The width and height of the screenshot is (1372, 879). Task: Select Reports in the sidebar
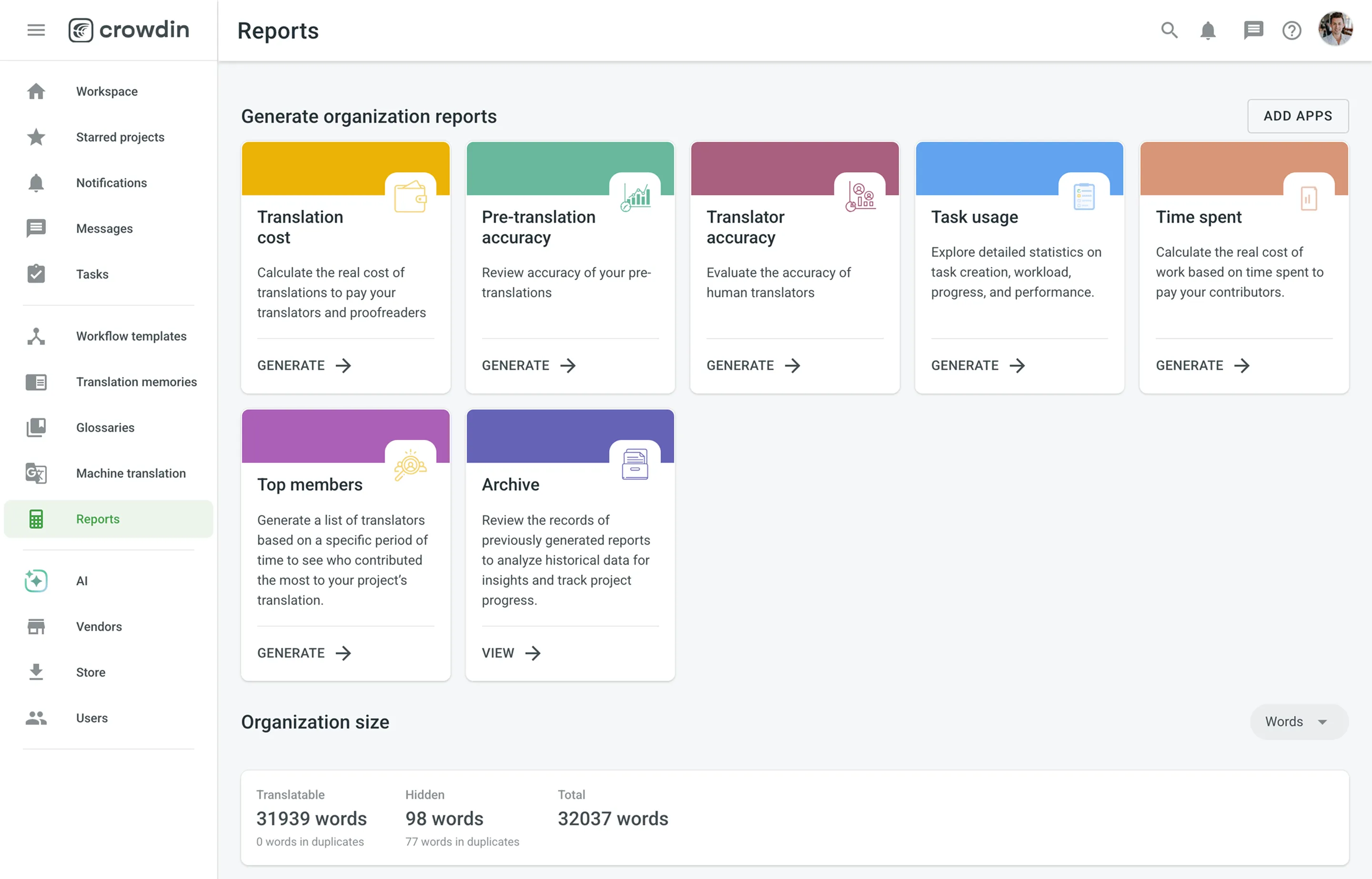pos(97,519)
